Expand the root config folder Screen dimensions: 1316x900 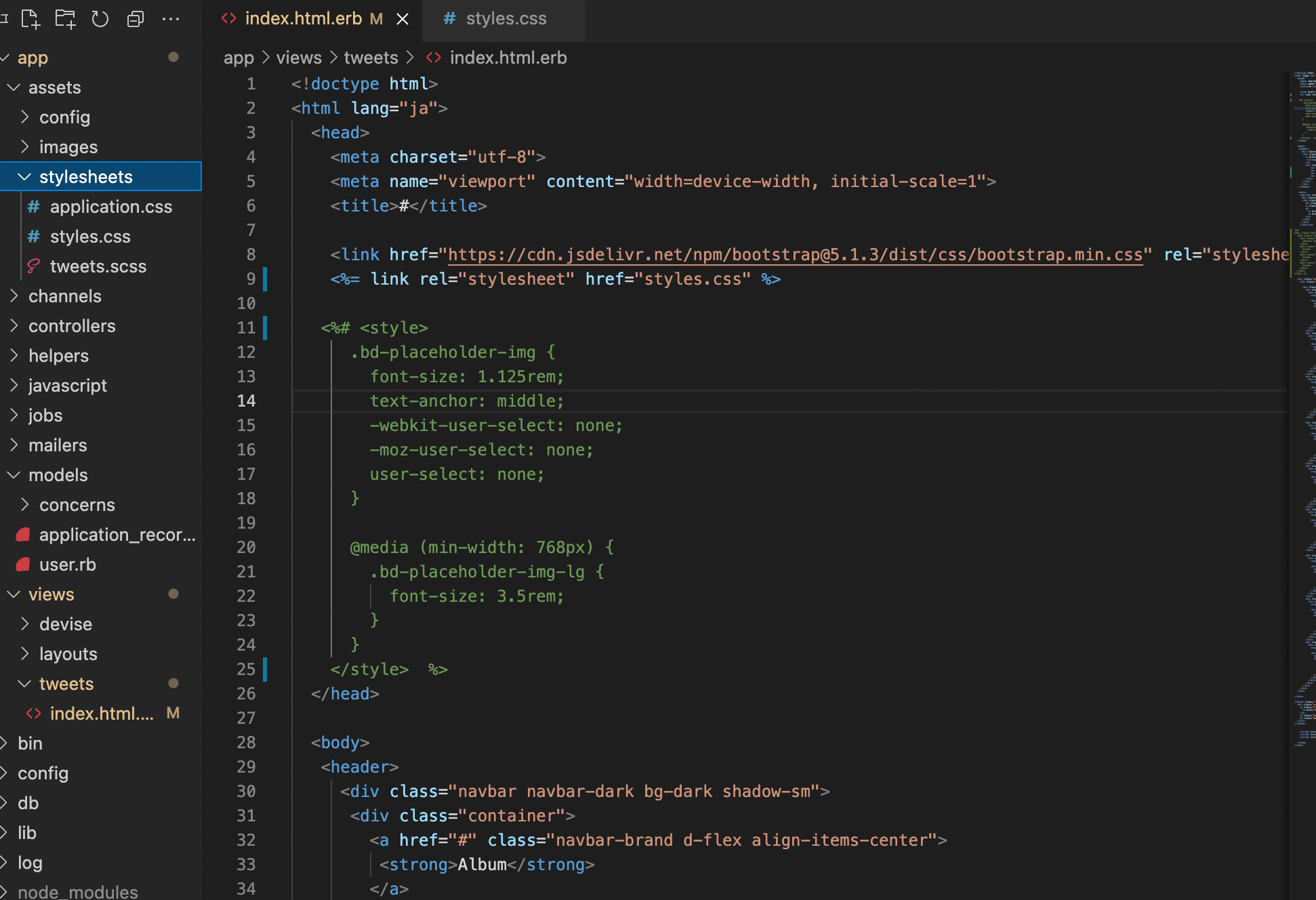tap(4, 773)
